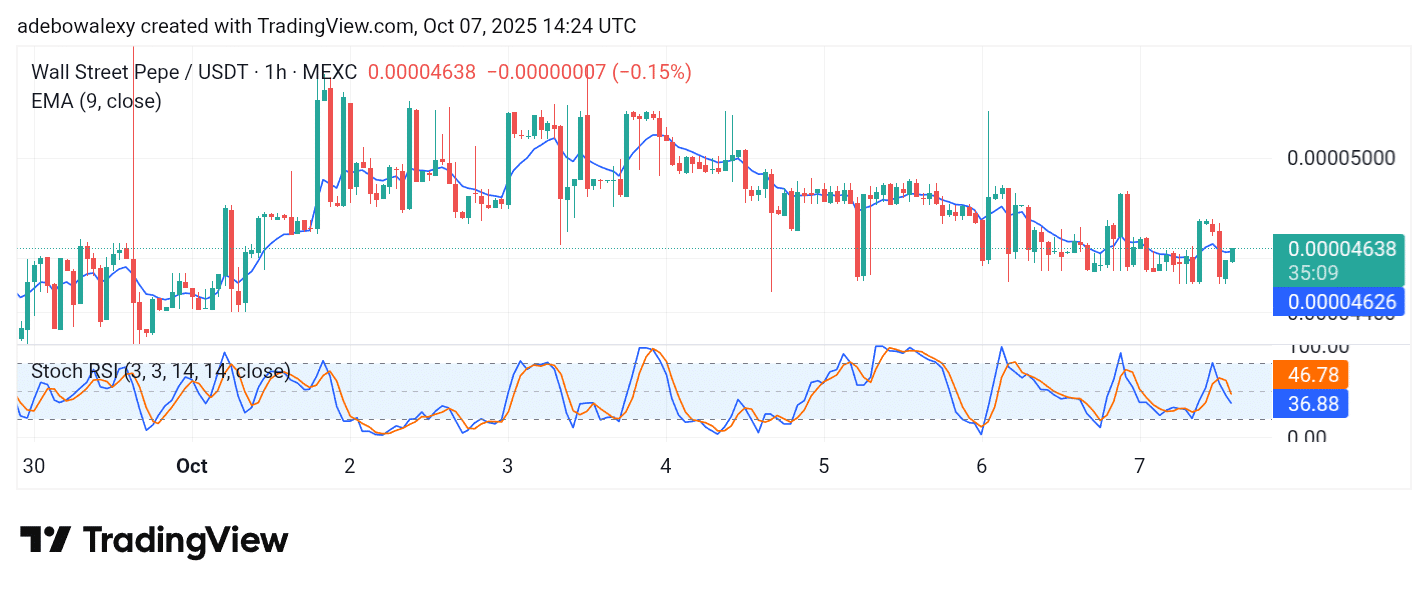Click the blue Stoch RSI value 36.88

(1310, 403)
